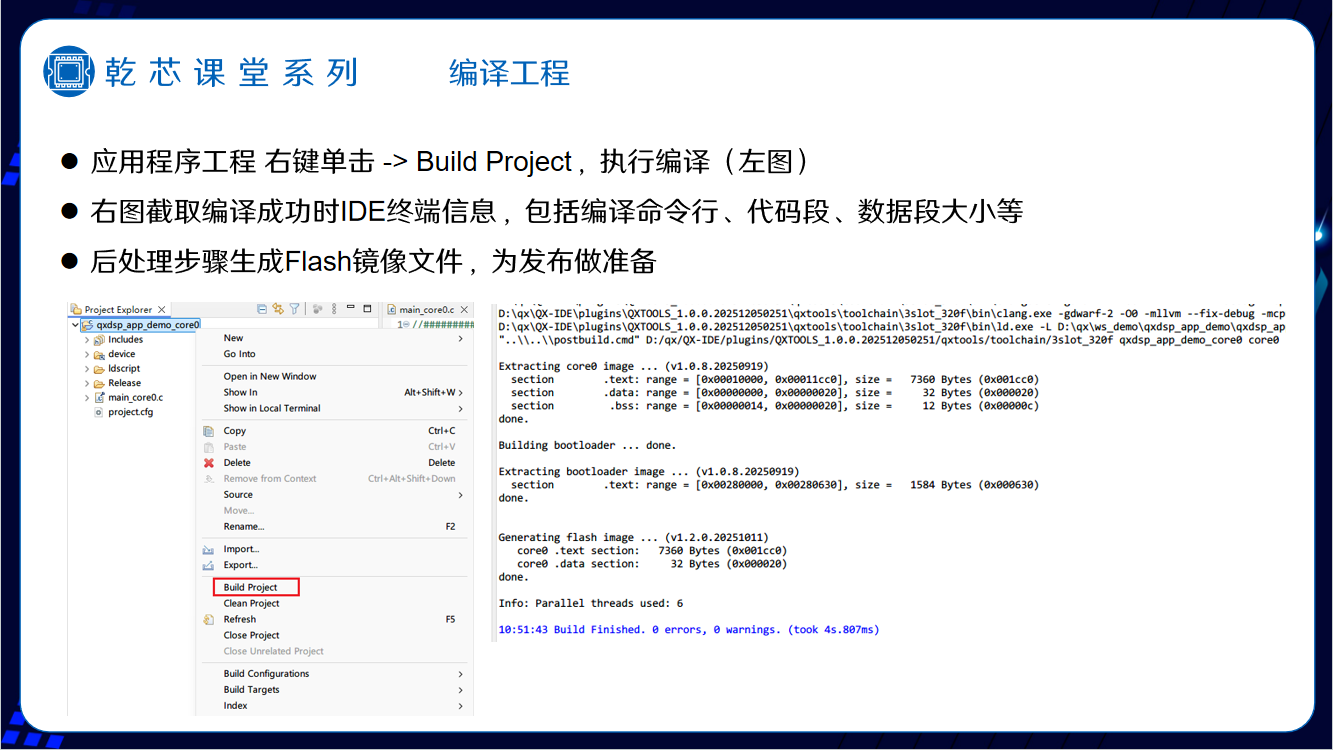1333x750 pixels.
Task: Click the Focus on Active Task icon
Action: click(317, 309)
